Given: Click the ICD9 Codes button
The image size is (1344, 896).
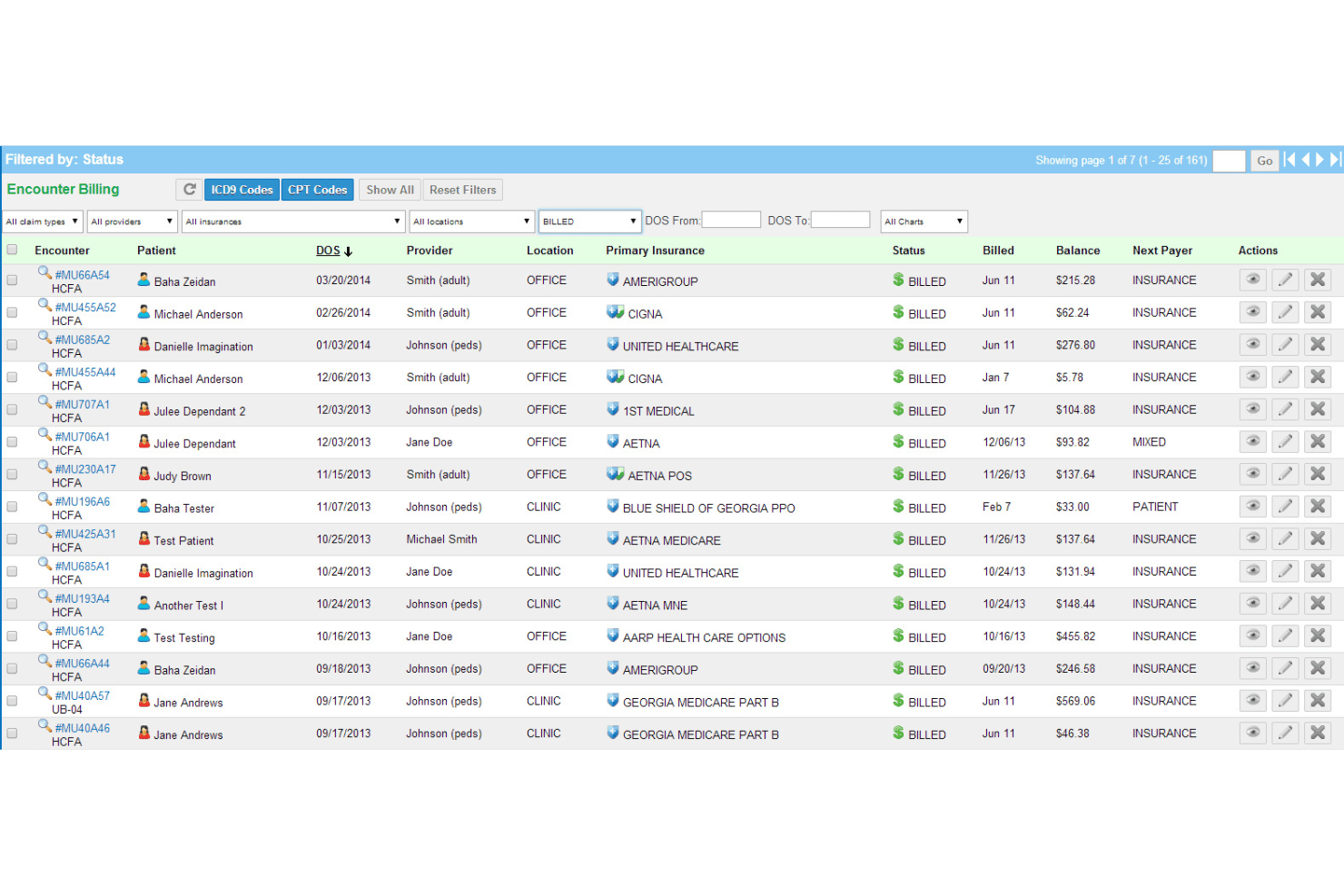Looking at the screenshot, I should [242, 190].
